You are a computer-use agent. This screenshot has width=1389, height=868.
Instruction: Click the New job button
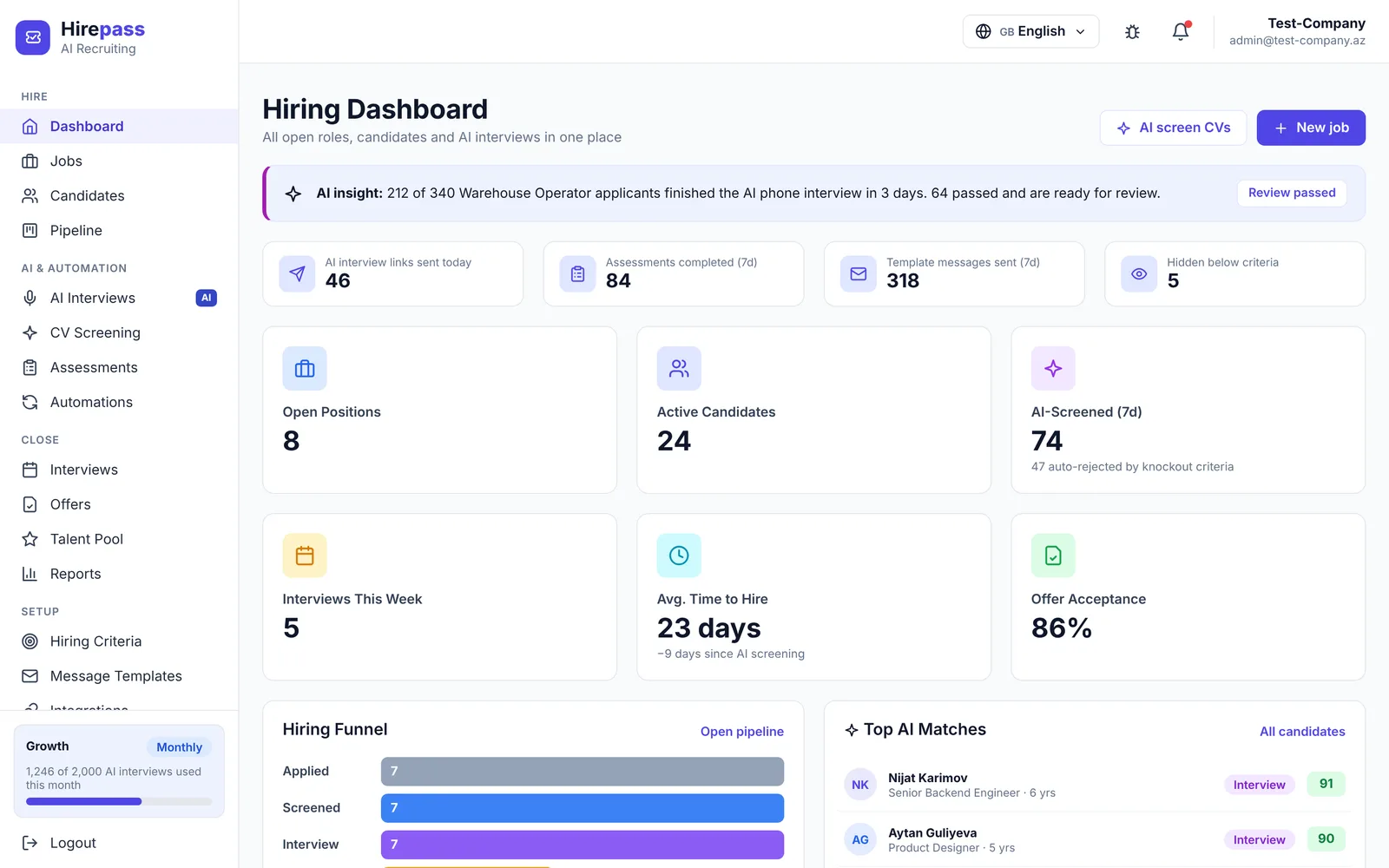tap(1311, 128)
